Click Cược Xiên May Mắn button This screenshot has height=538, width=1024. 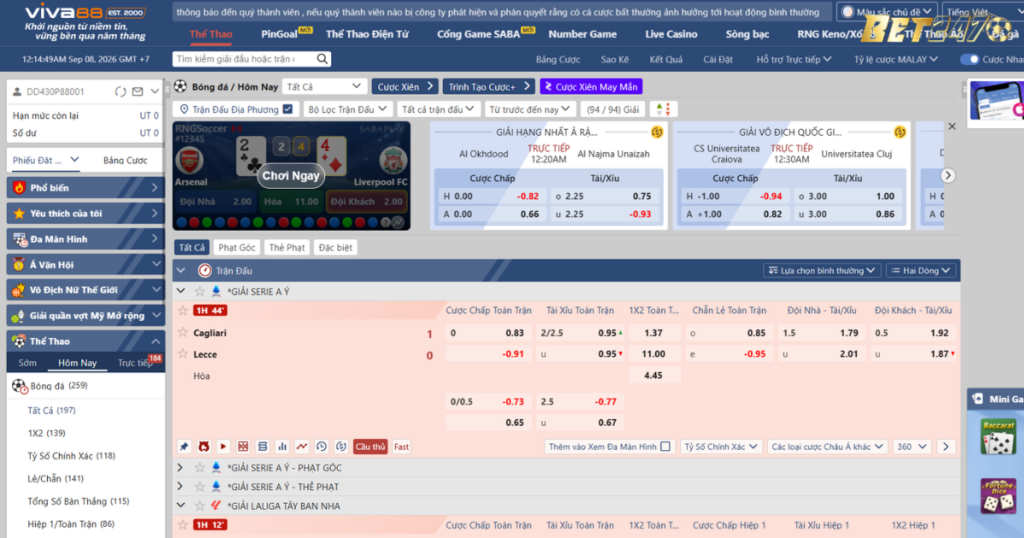click(591, 86)
